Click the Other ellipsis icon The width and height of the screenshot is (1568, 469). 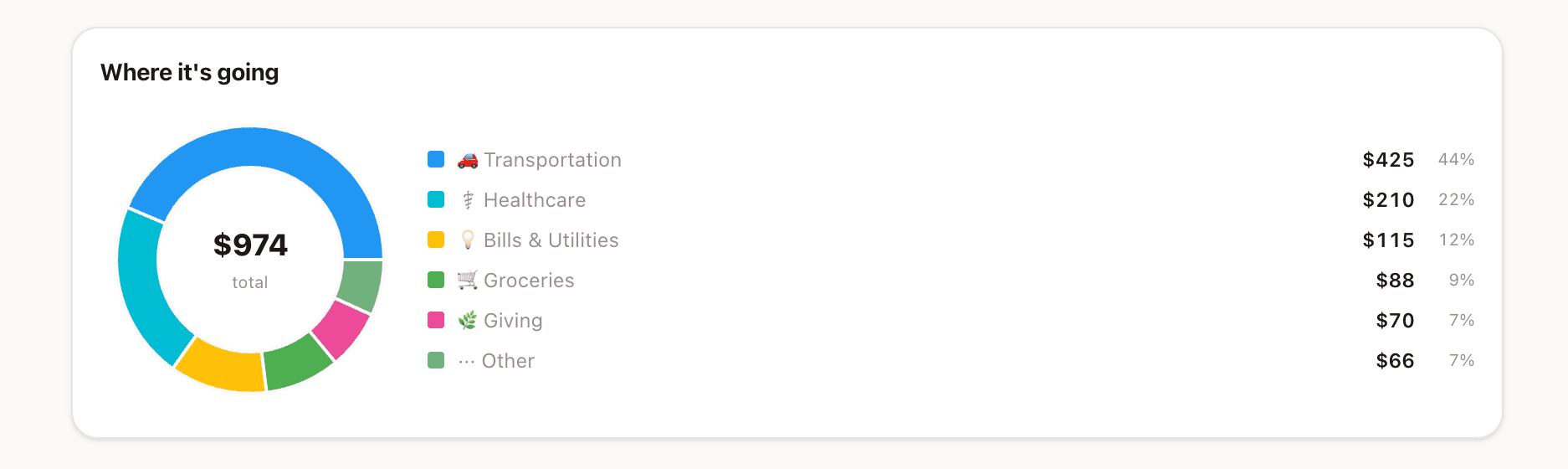pos(466,361)
